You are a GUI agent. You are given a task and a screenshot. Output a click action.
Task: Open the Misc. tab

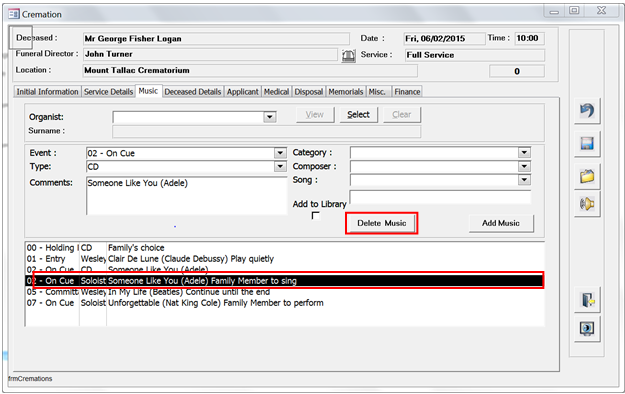[377, 92]
